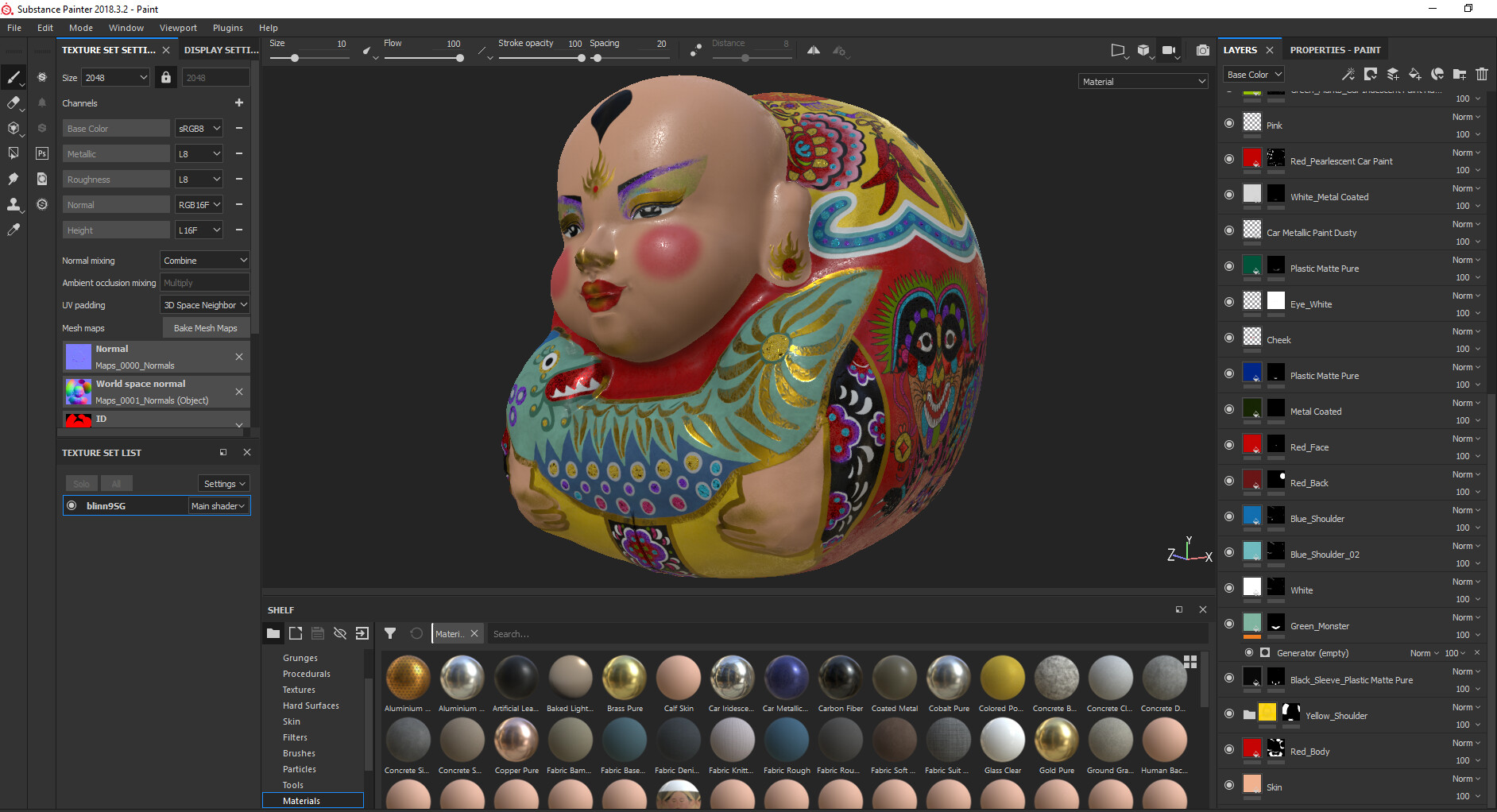Lock the texture size ratio padlock

pyautogui.click(x=166, y=77)
